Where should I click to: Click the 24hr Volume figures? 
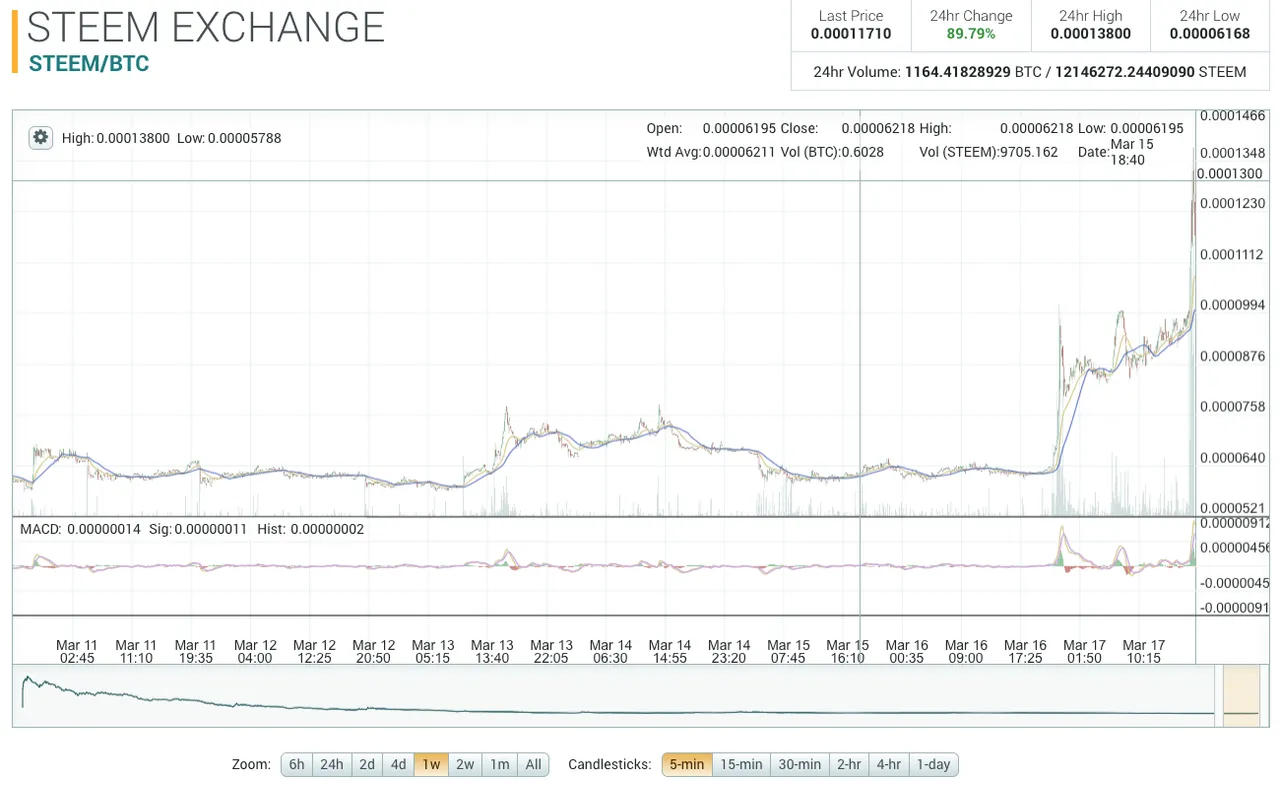[x=1030, y=72]
